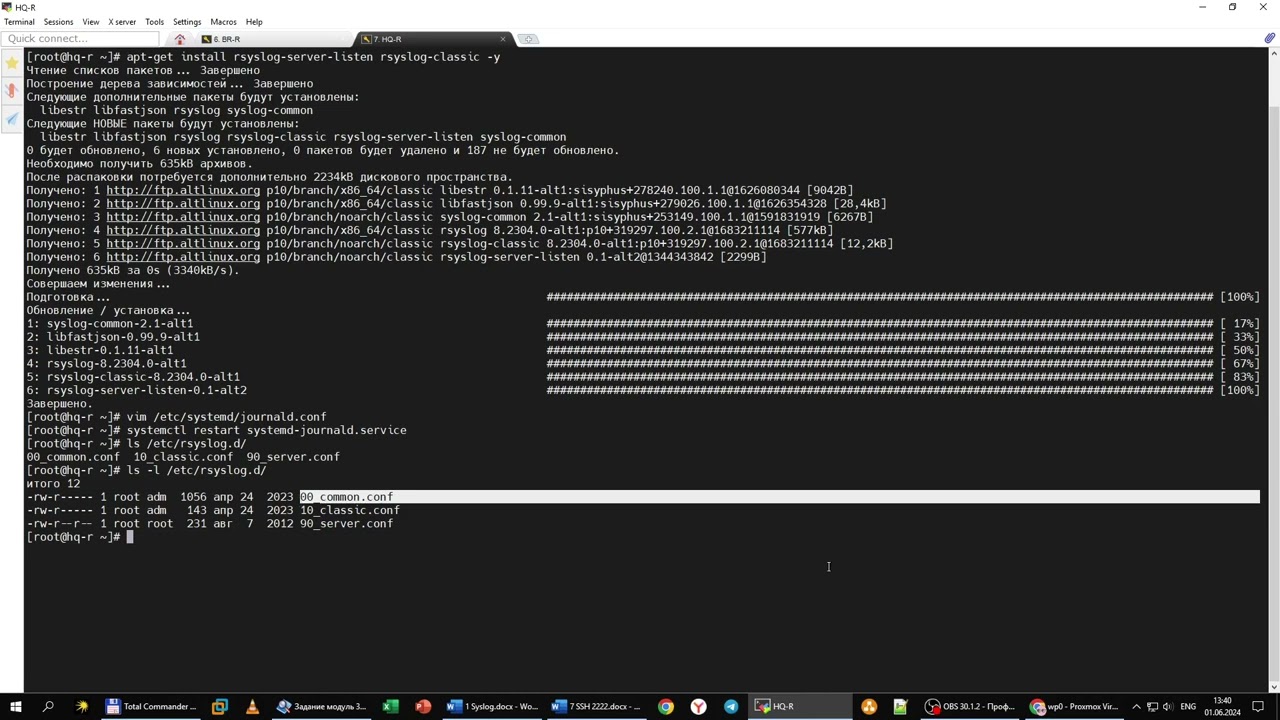Open Total Commander from taskbar
The image size is (1280, 720).
click(x=151, y=706)
